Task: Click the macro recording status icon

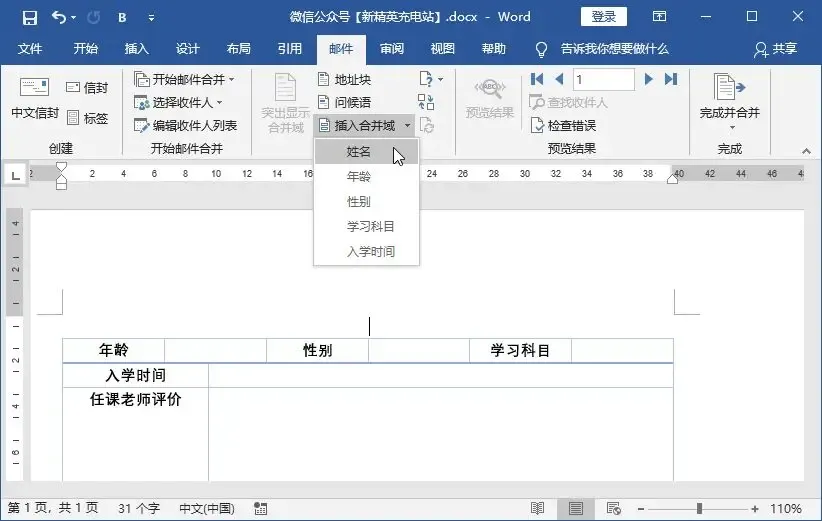Action: point(261,508)
